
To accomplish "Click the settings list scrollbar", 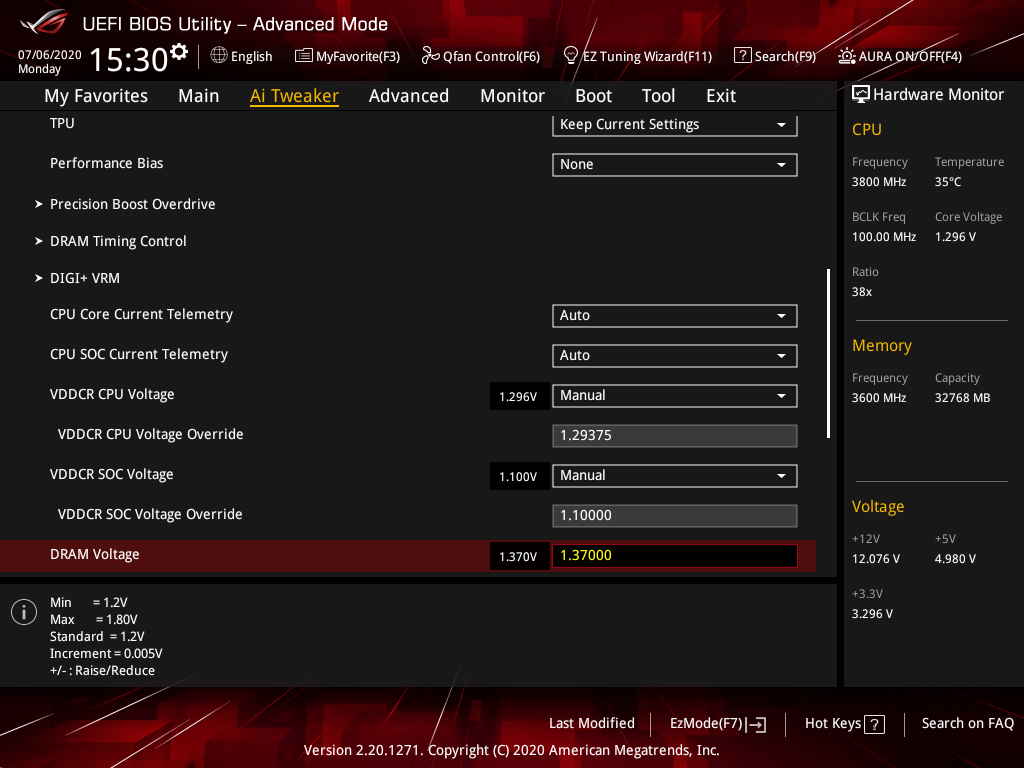I will point(828,353).
